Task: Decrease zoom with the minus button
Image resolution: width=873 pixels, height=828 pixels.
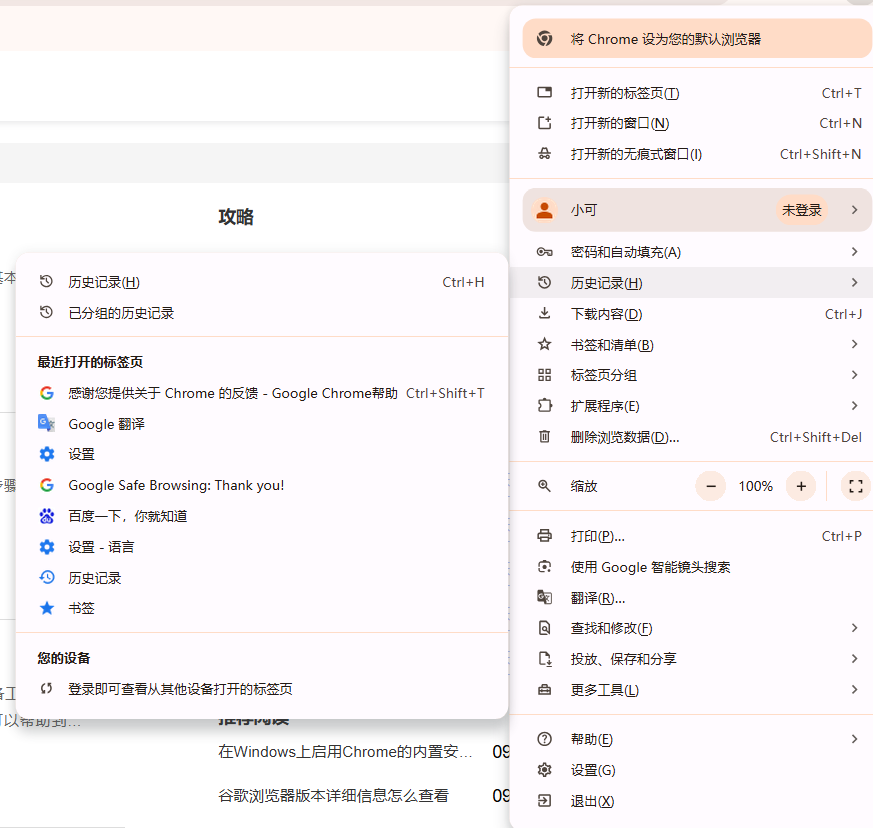Action: tap(710, 486)
